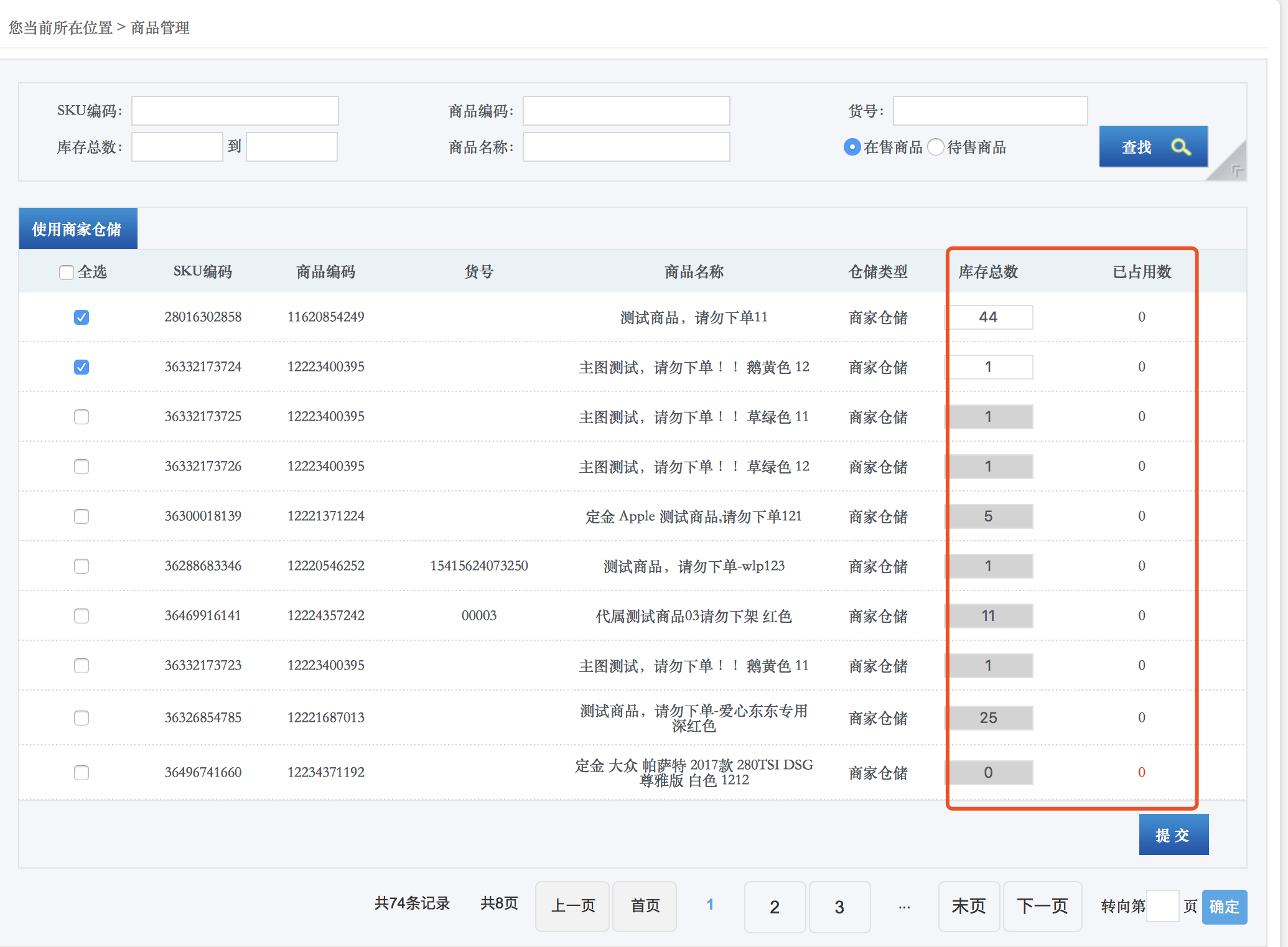Open the 使用商家仓储 tab

tap(78, 229)
